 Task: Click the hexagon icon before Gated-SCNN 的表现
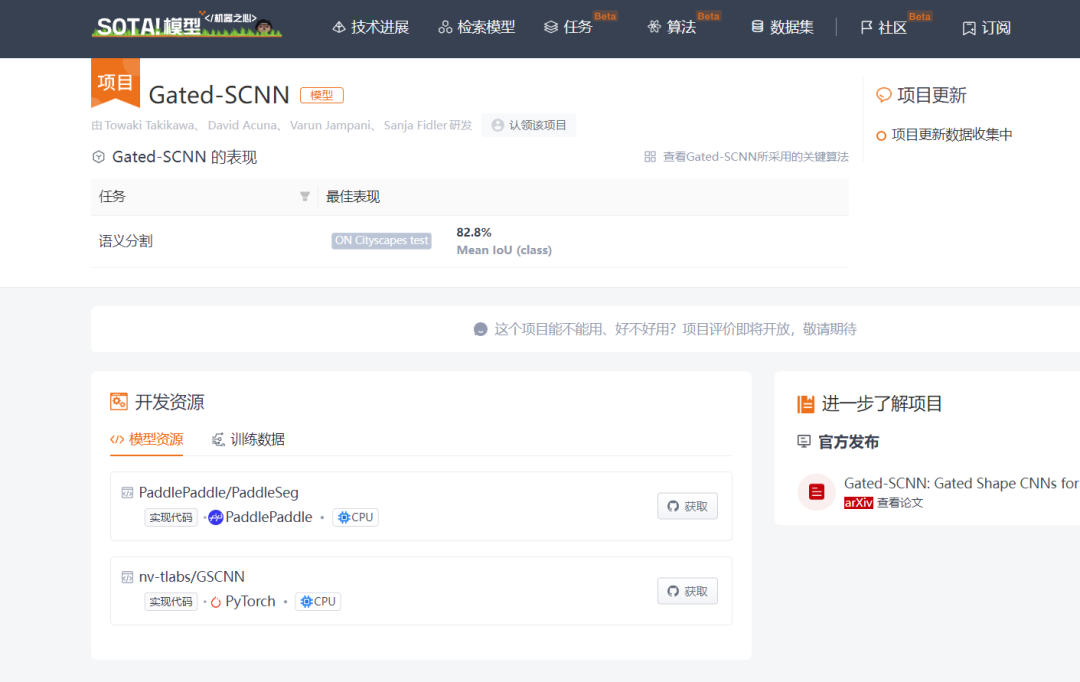click(x=98, y=157)
